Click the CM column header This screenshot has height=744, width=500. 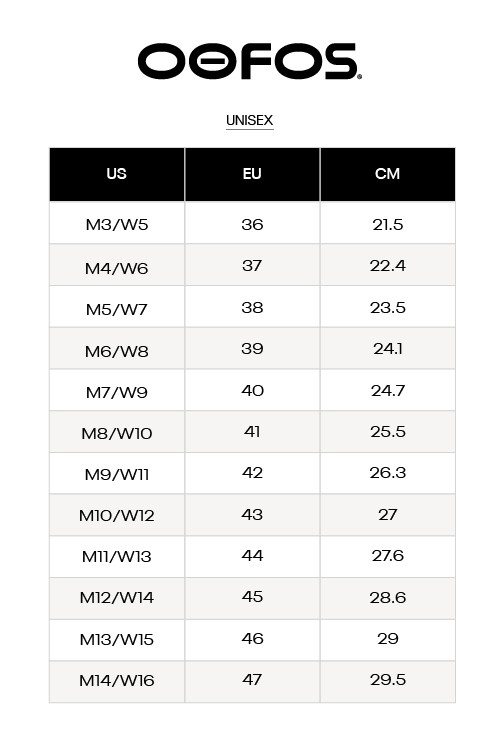tap(388, 174)
